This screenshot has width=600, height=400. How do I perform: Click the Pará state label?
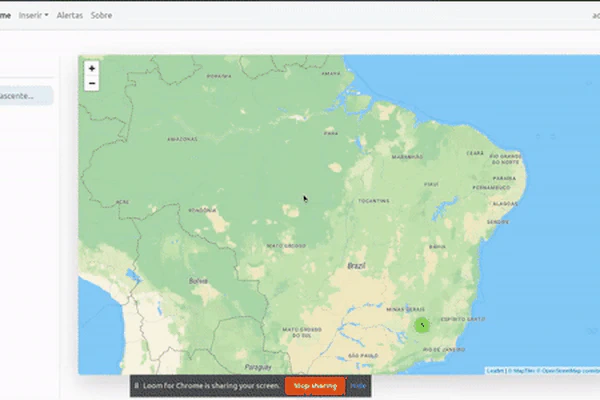point(331,133)
